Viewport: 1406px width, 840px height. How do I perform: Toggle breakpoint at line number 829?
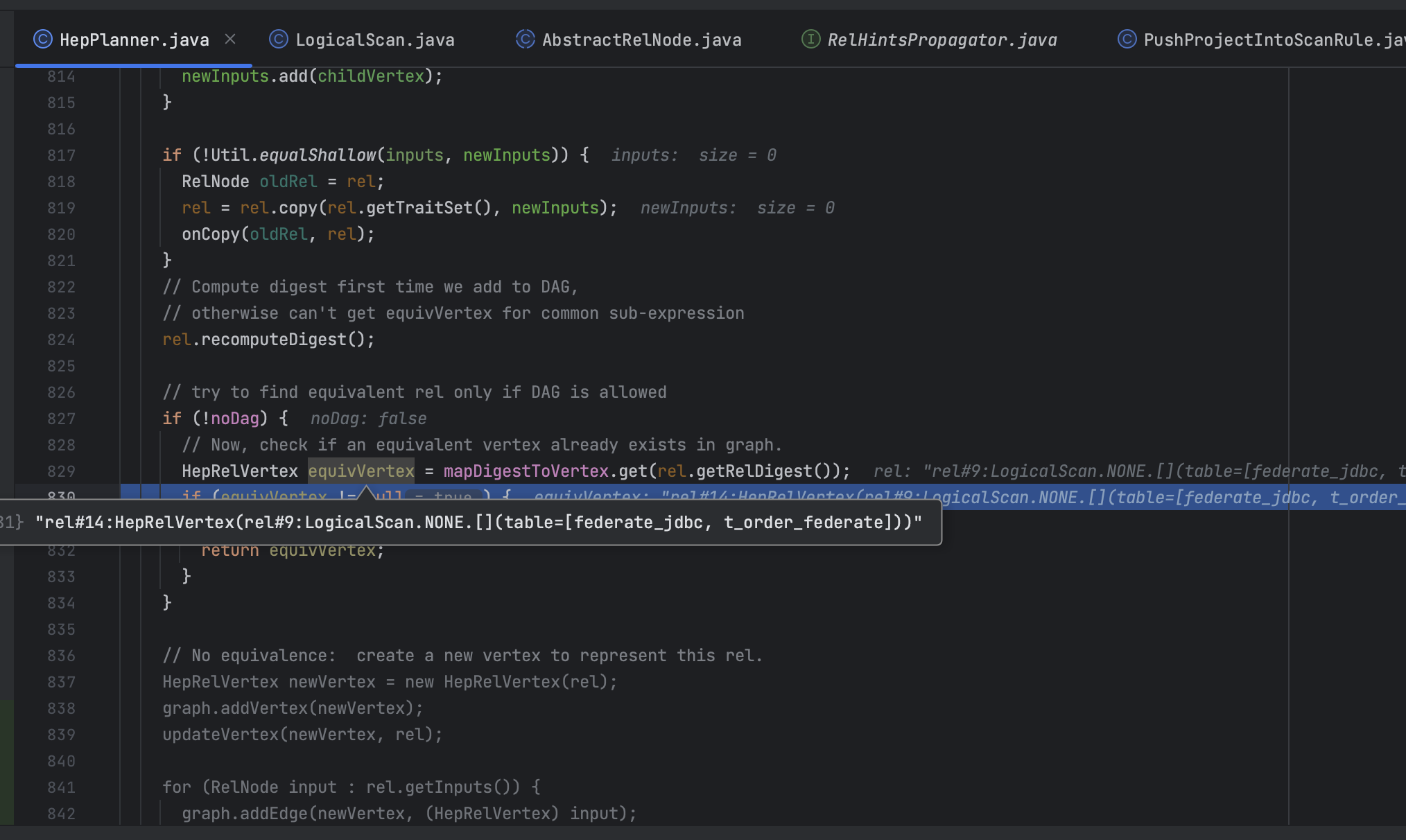coord(61,471)
